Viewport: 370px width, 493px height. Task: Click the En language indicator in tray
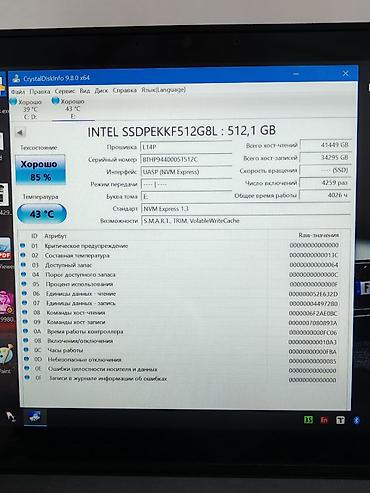point(324,420)
